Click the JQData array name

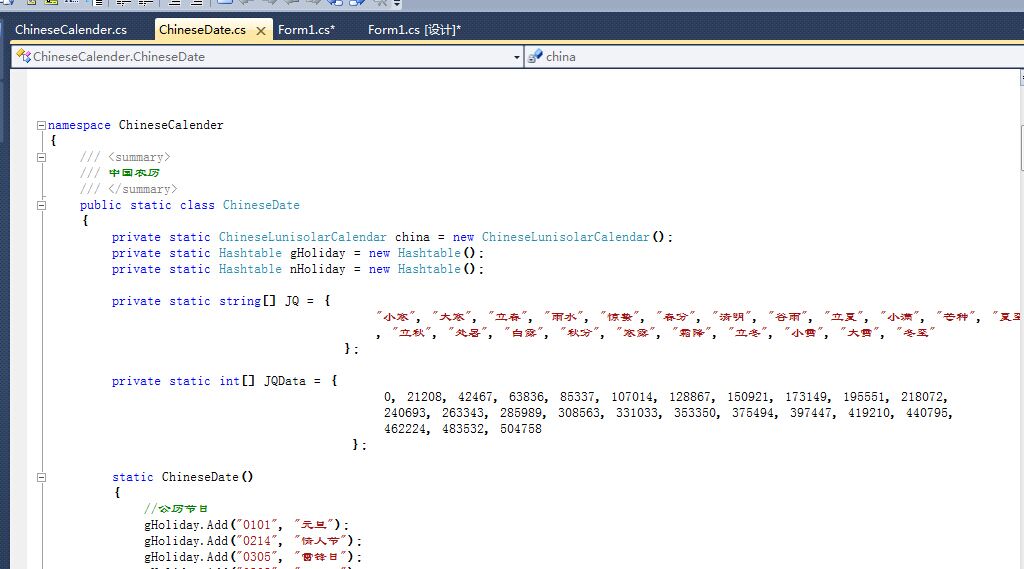(x=285, y=381)
